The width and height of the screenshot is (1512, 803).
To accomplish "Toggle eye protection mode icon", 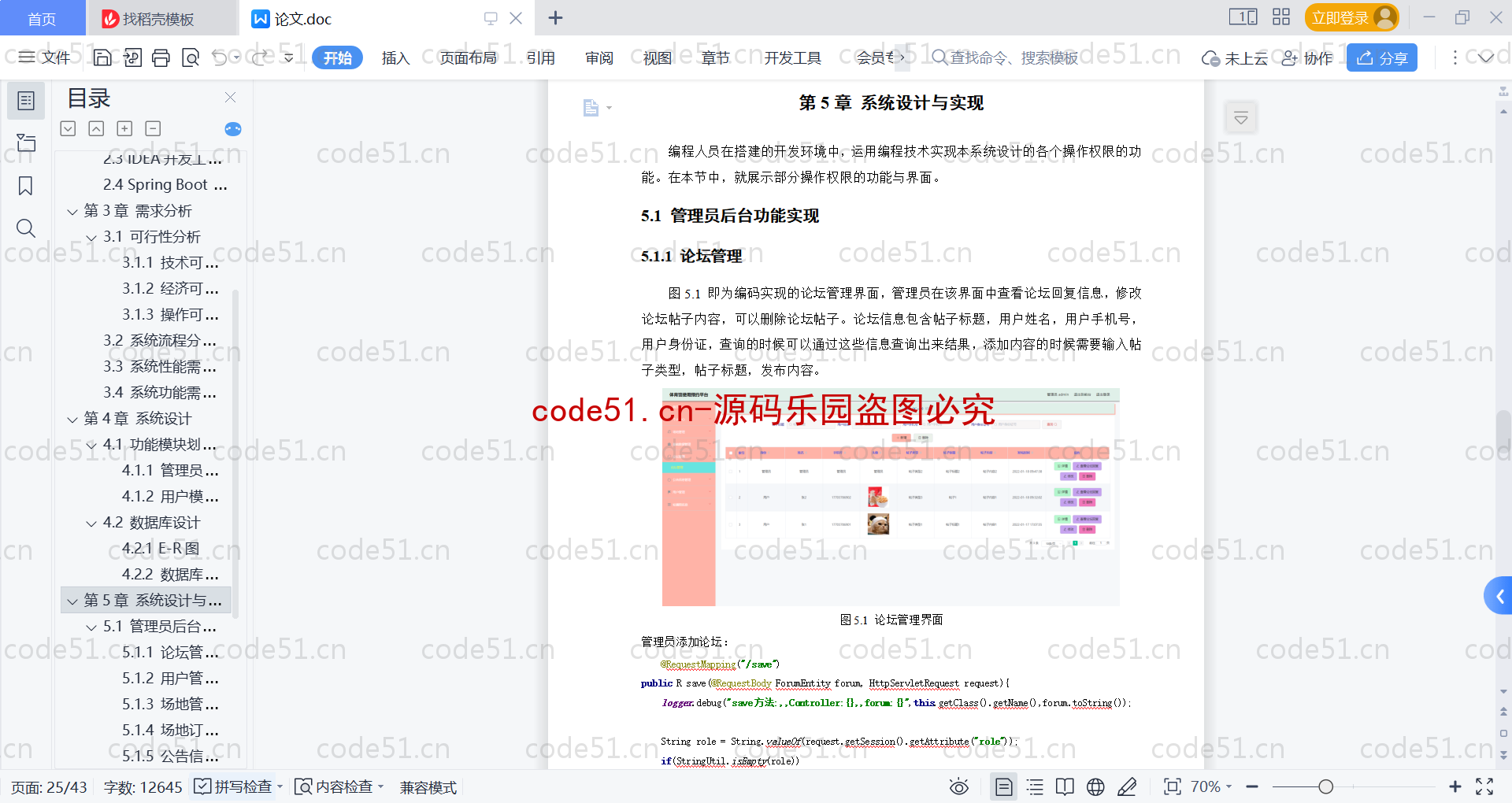I will coord(959,786).
